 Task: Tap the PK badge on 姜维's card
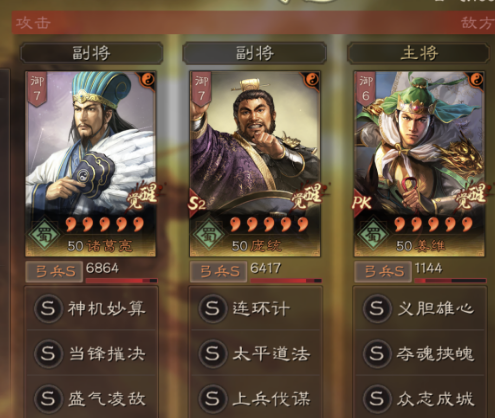coord(361,202)
